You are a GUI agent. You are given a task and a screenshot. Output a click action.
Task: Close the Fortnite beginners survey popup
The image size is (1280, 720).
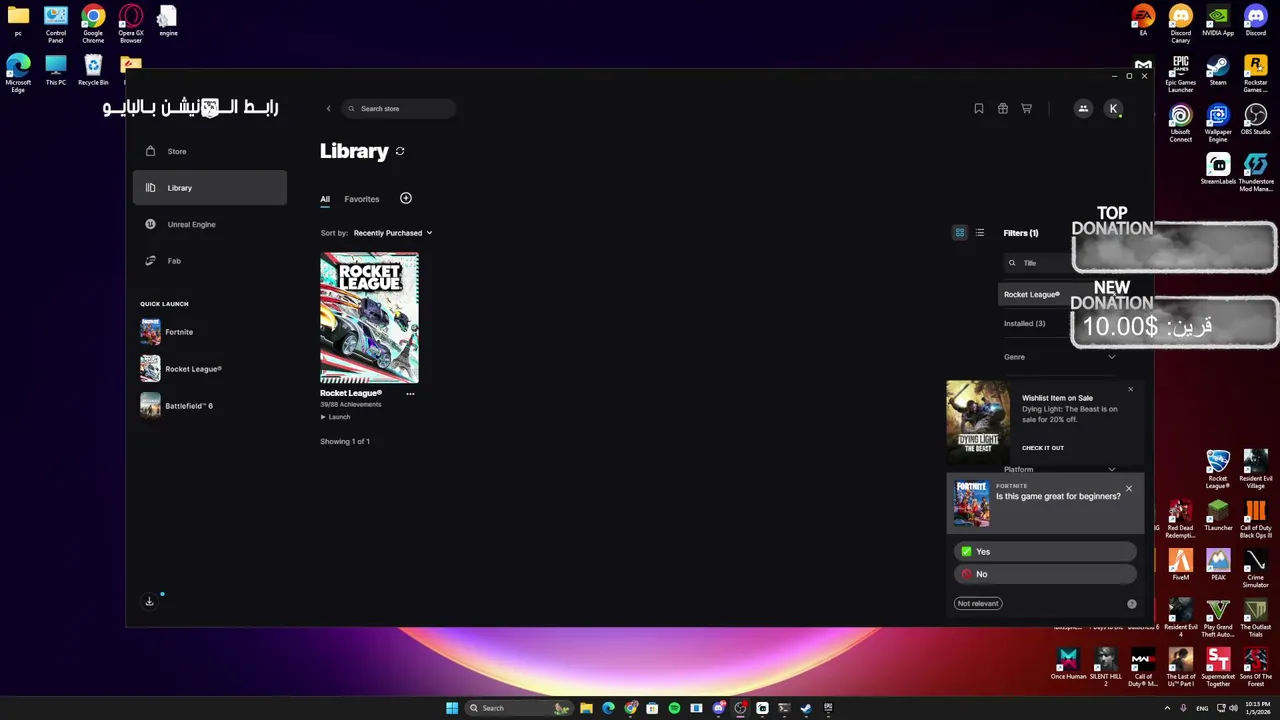click(1129, 489)
